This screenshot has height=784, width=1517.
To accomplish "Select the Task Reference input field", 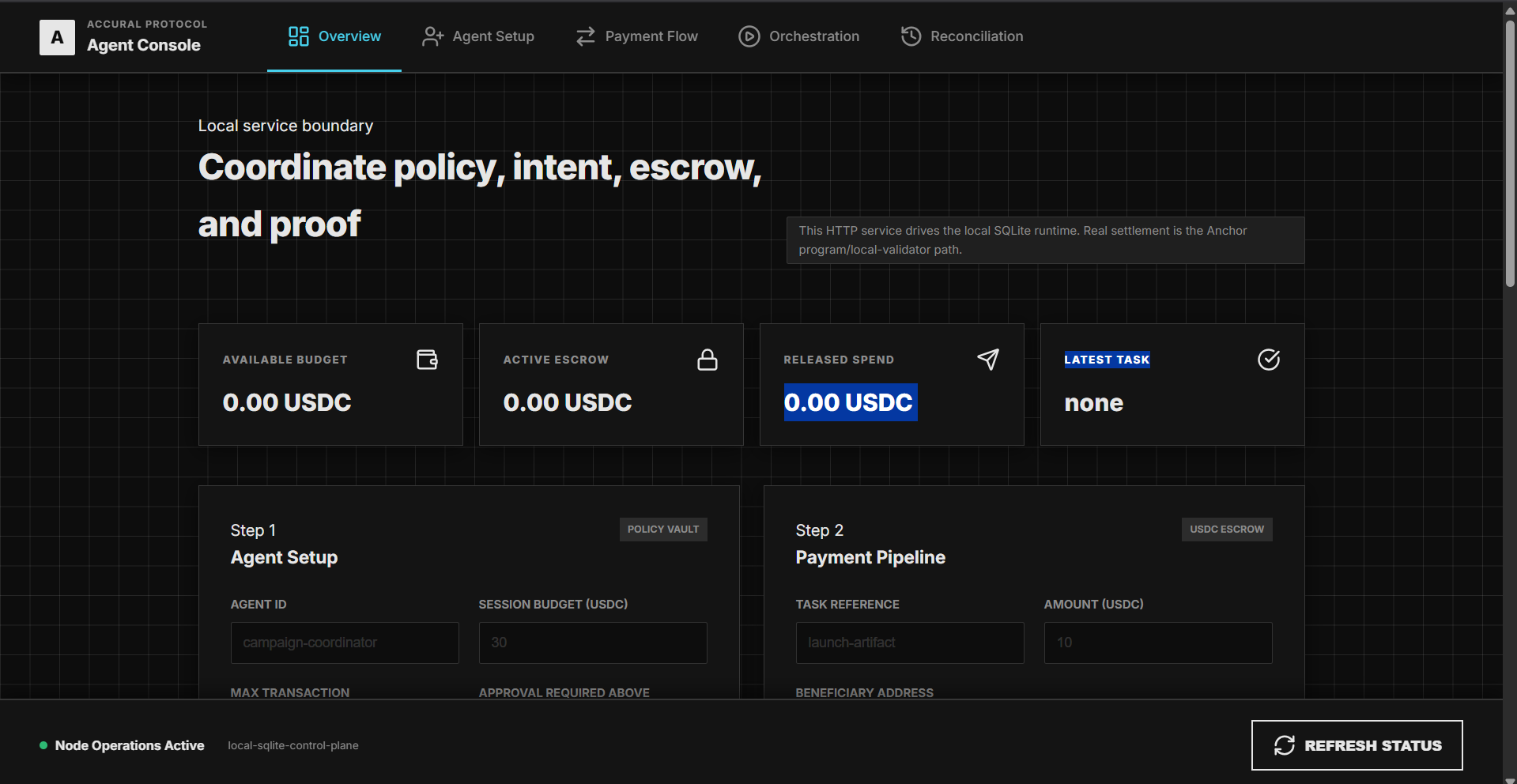I will 910,643.
